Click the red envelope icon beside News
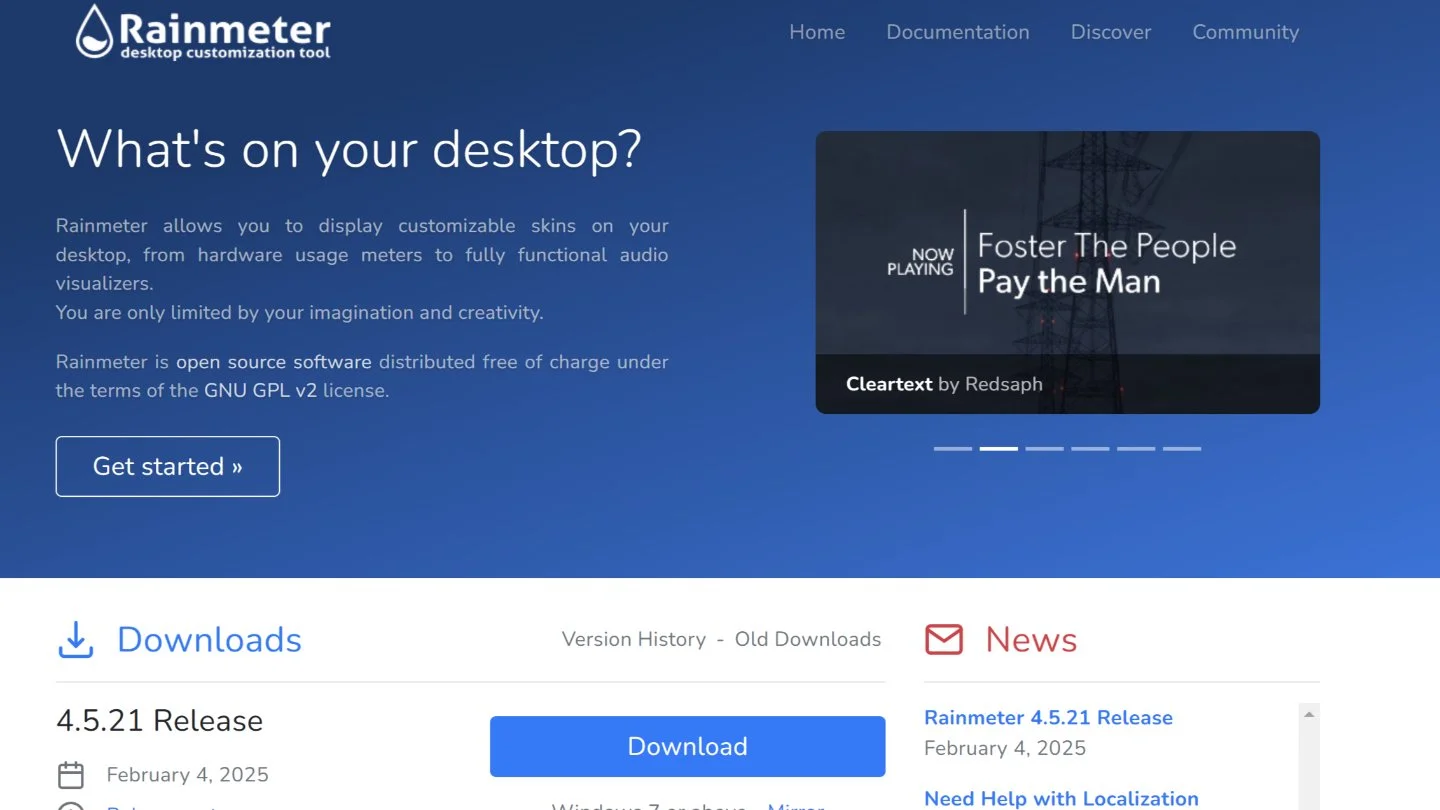 click(944, 640)
